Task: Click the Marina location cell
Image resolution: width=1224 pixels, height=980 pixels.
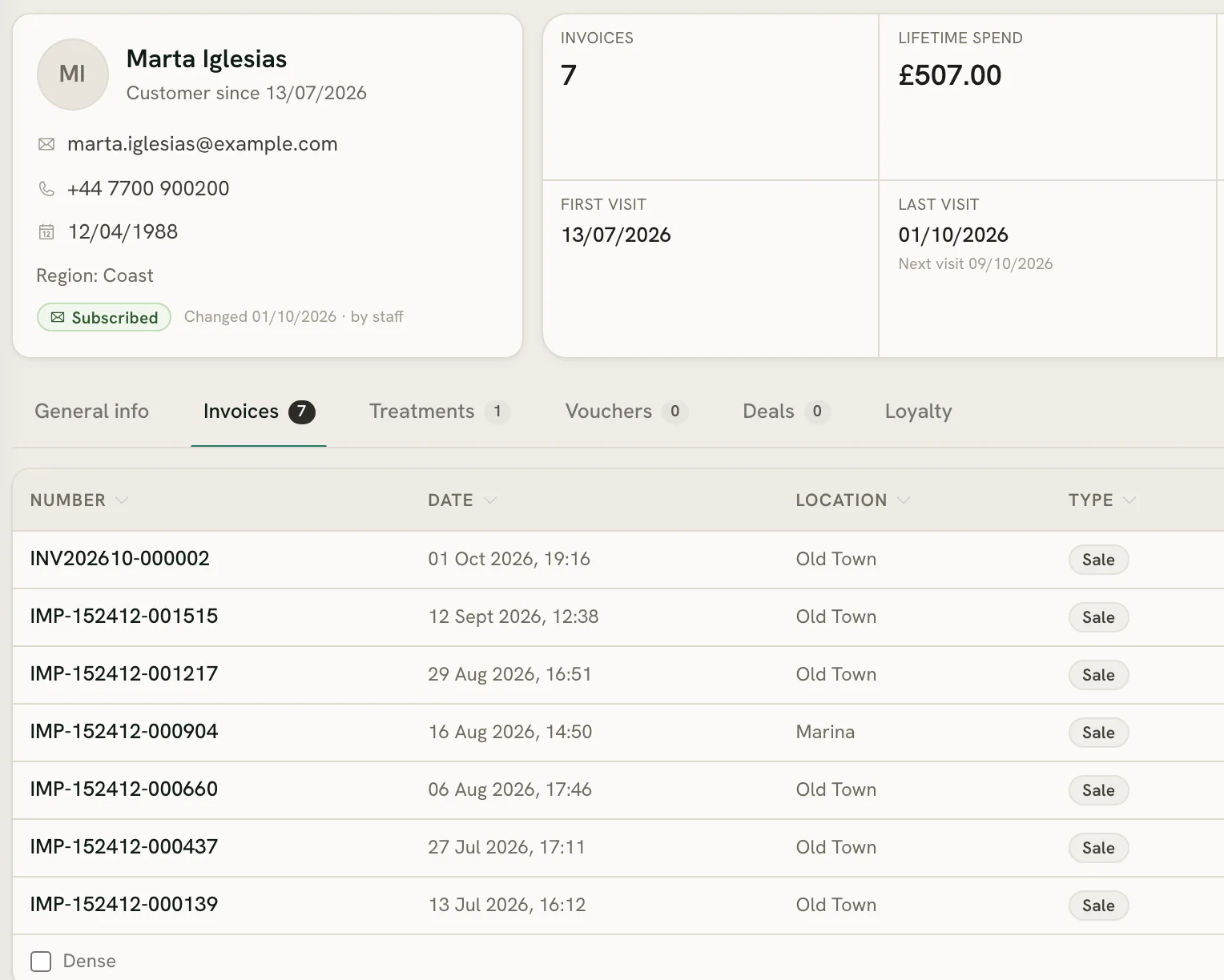Action: point(825,732)
